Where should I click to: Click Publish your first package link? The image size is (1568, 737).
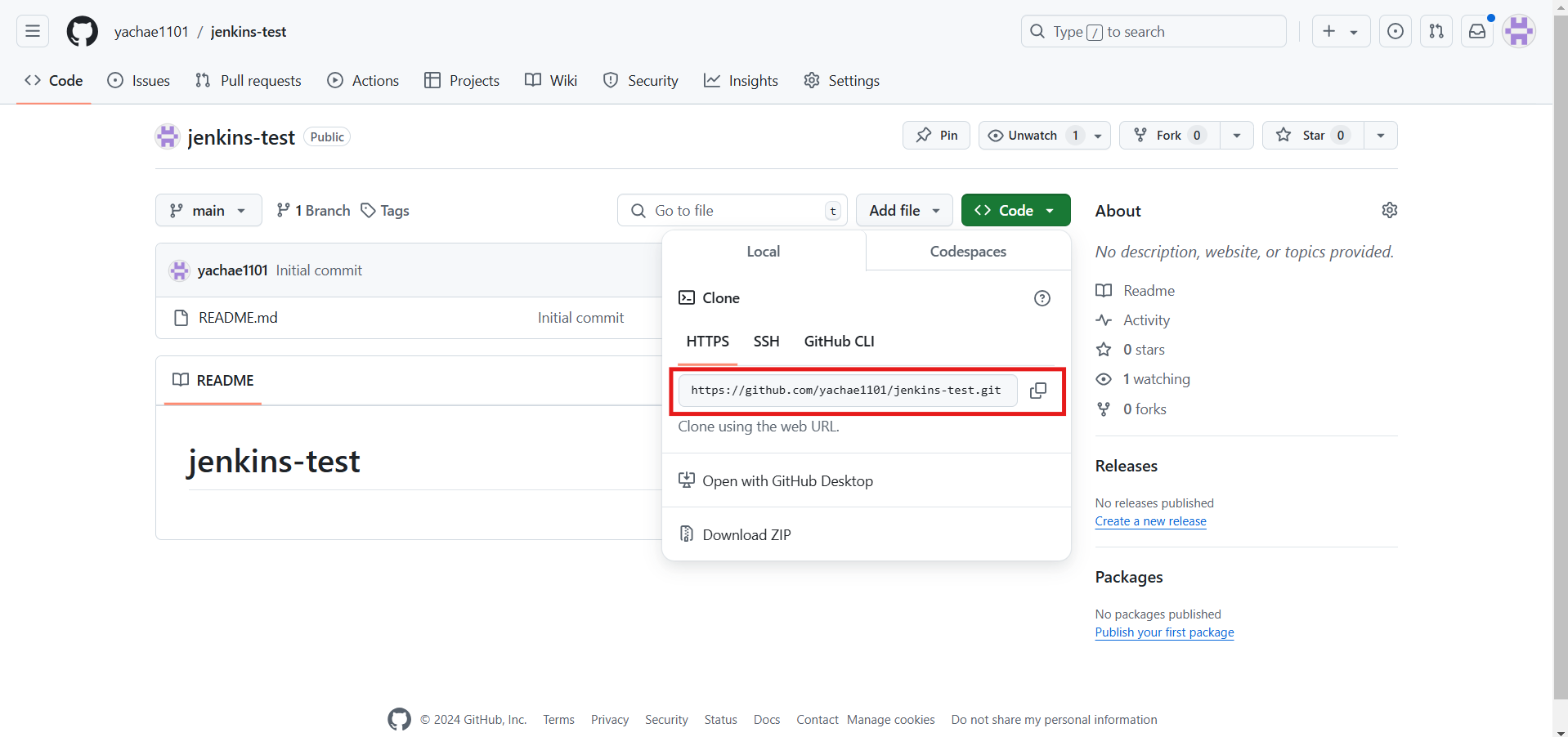tap(1164, 632)
